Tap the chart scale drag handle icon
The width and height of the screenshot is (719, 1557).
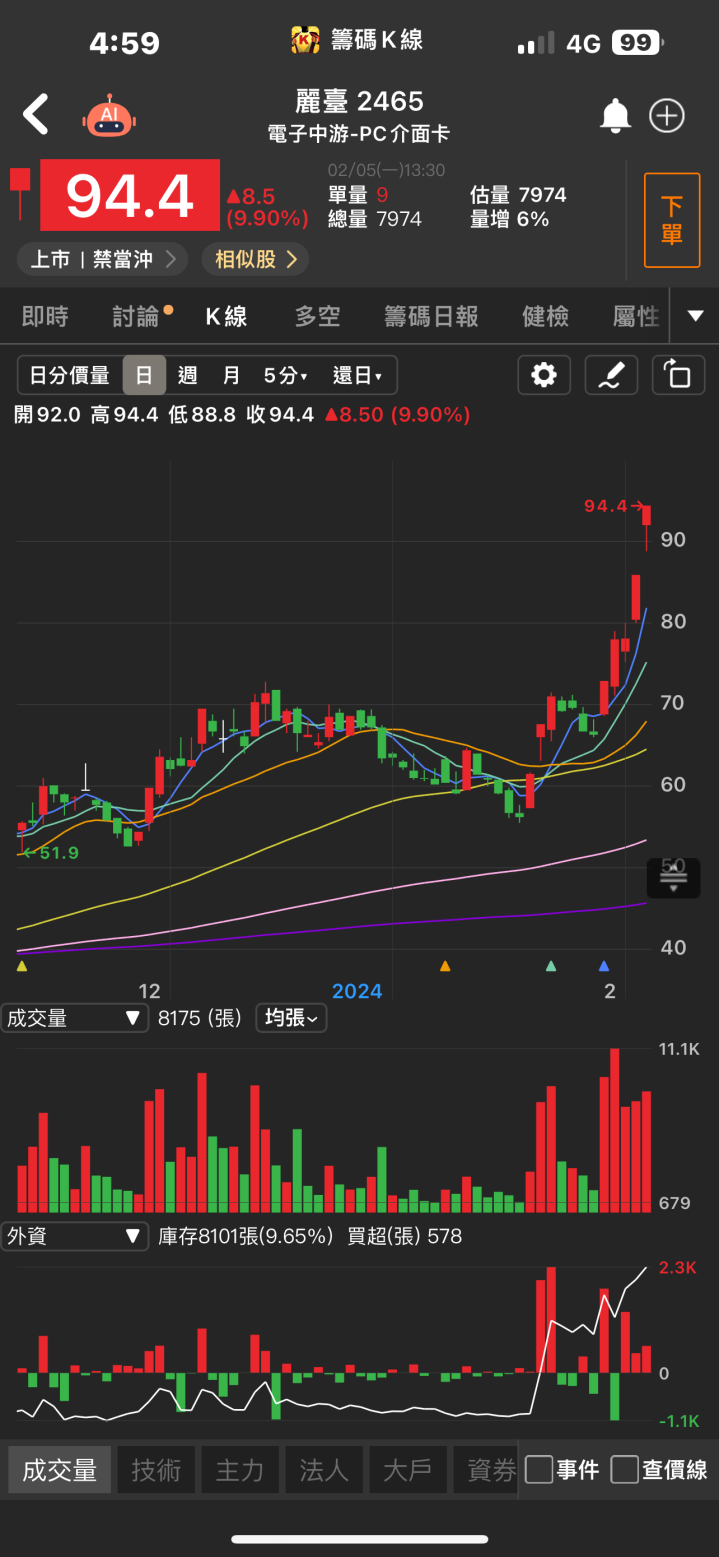coord(673,878)
